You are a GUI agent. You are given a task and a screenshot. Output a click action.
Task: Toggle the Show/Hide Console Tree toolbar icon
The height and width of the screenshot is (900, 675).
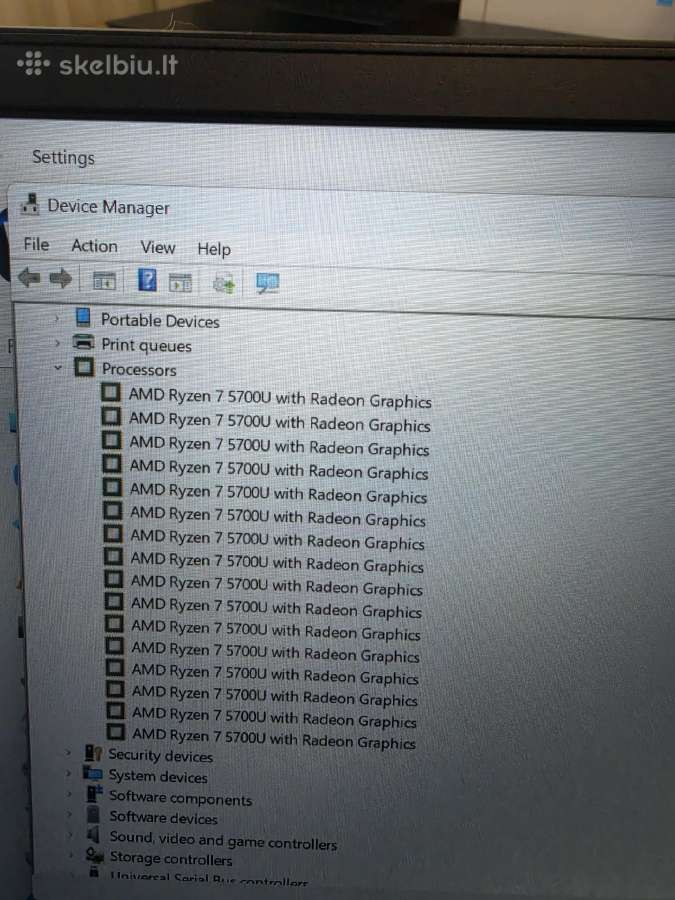coord(104,281)
